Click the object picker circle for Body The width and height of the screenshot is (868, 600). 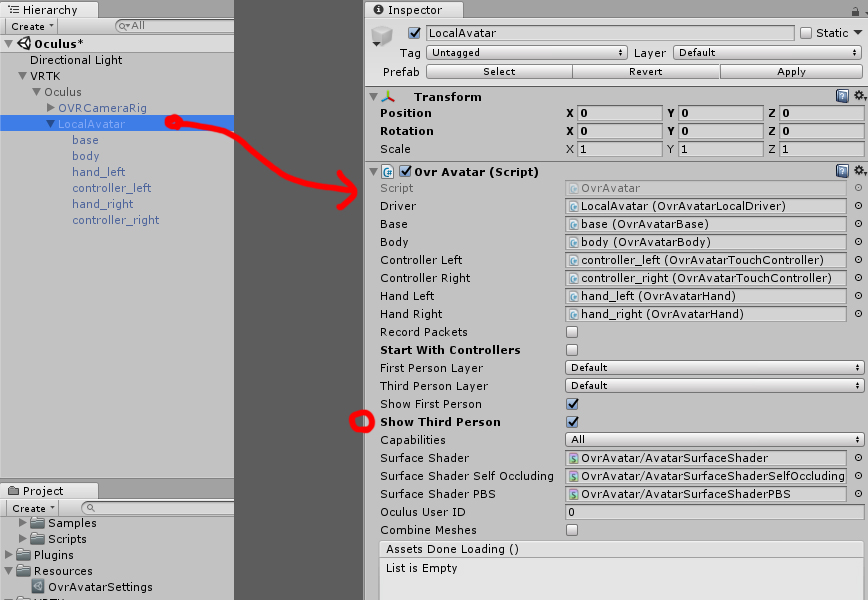(x=858, y=242)
